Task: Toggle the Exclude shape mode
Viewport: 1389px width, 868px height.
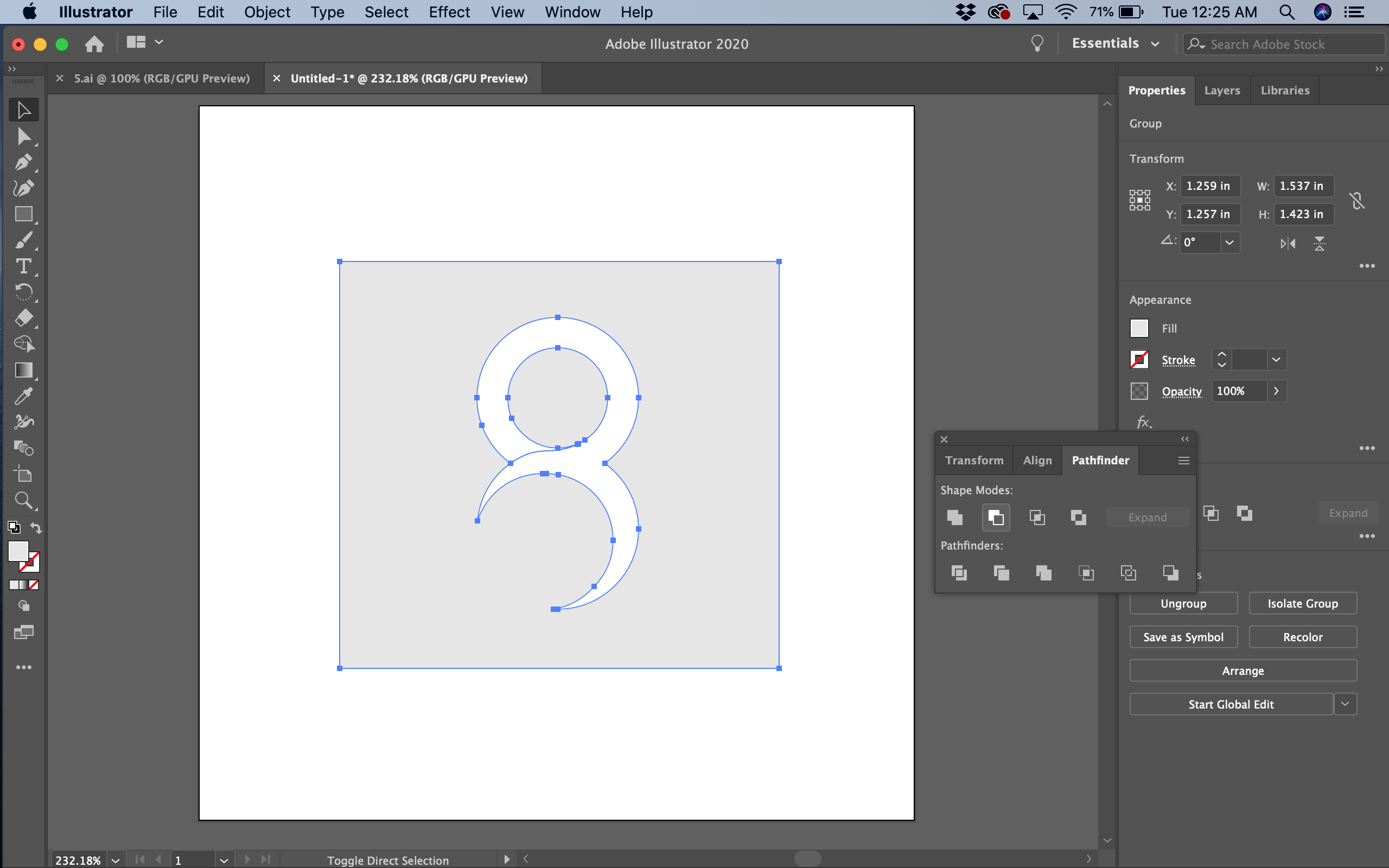Action: [x=1078, y=517]
